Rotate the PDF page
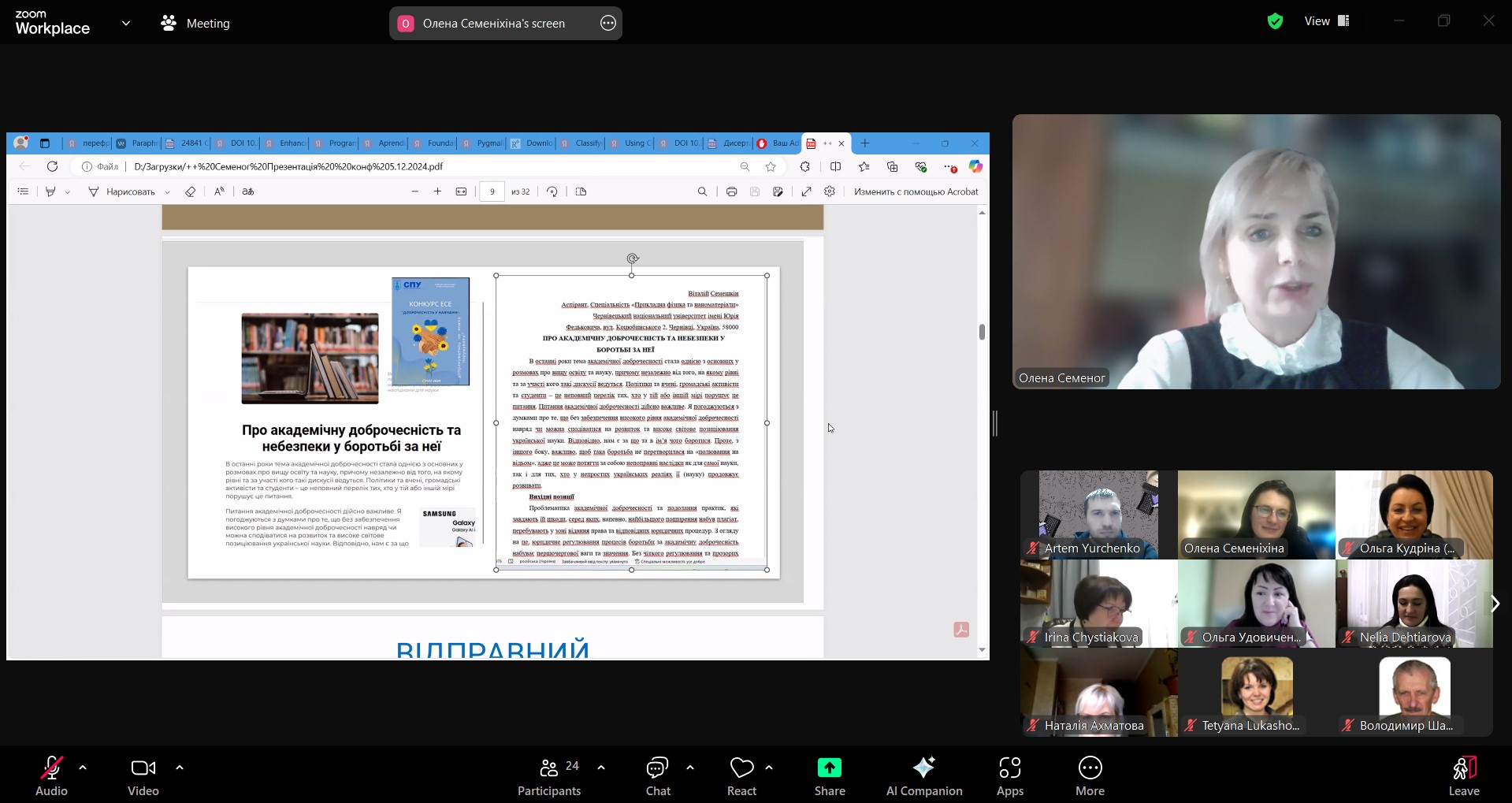The width and height of the screenshot is (1512, 803). point(552,191)
